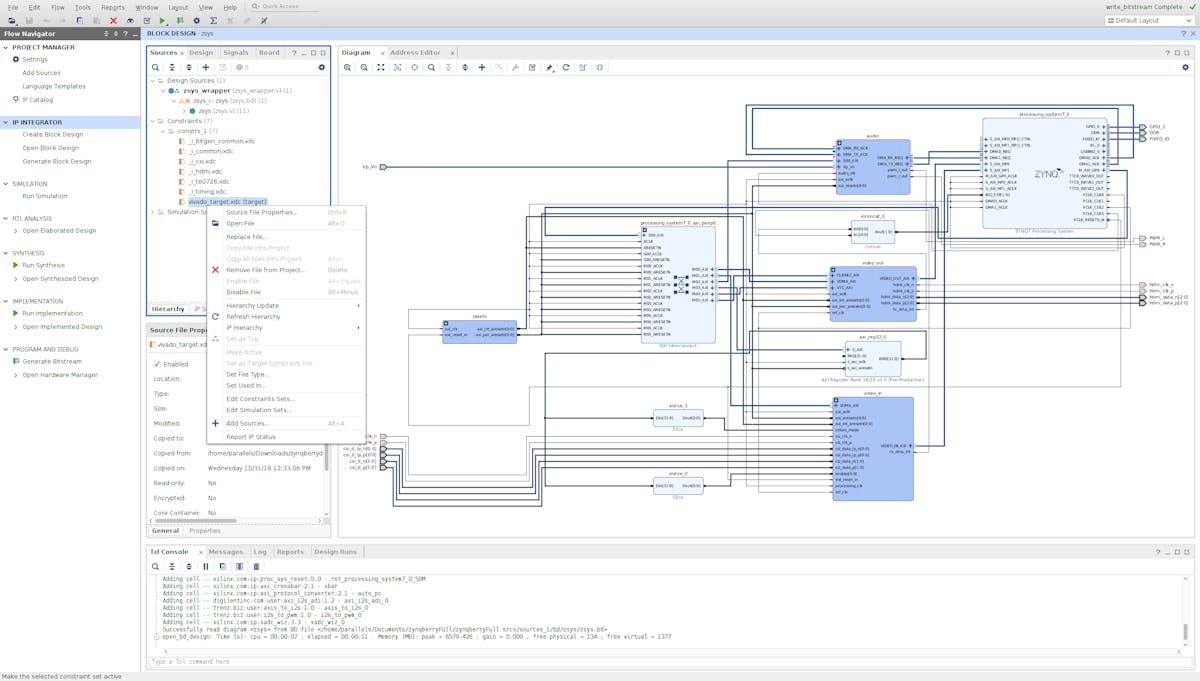Click Generate Bitstream in Flow Navigator

(52, 361)
